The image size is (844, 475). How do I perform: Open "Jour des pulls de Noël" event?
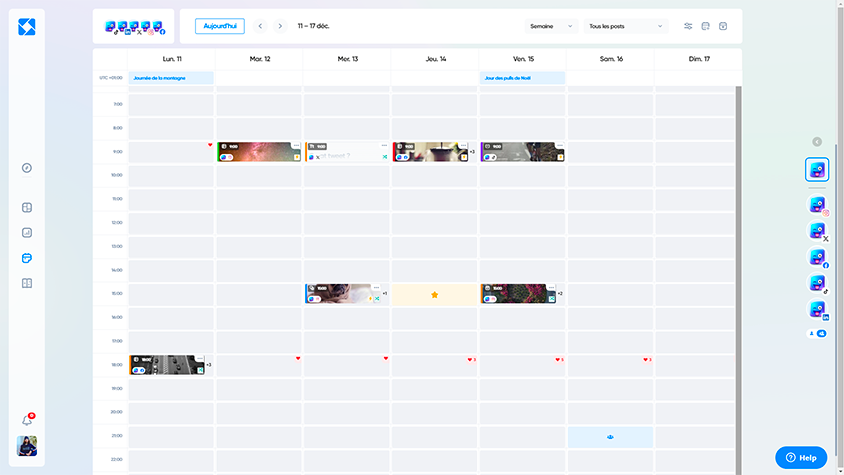(522, 78)
